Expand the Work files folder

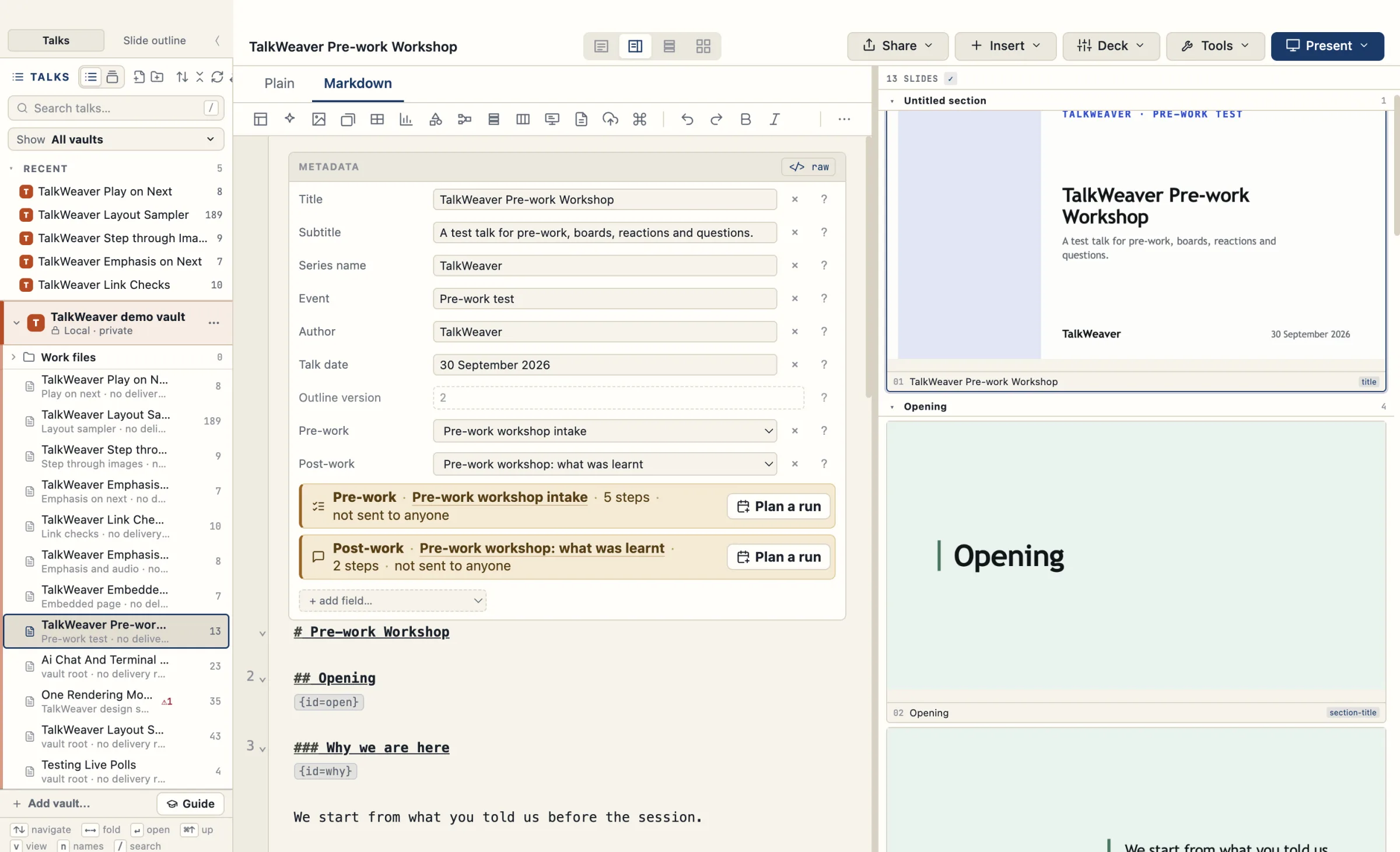point(13,357)
